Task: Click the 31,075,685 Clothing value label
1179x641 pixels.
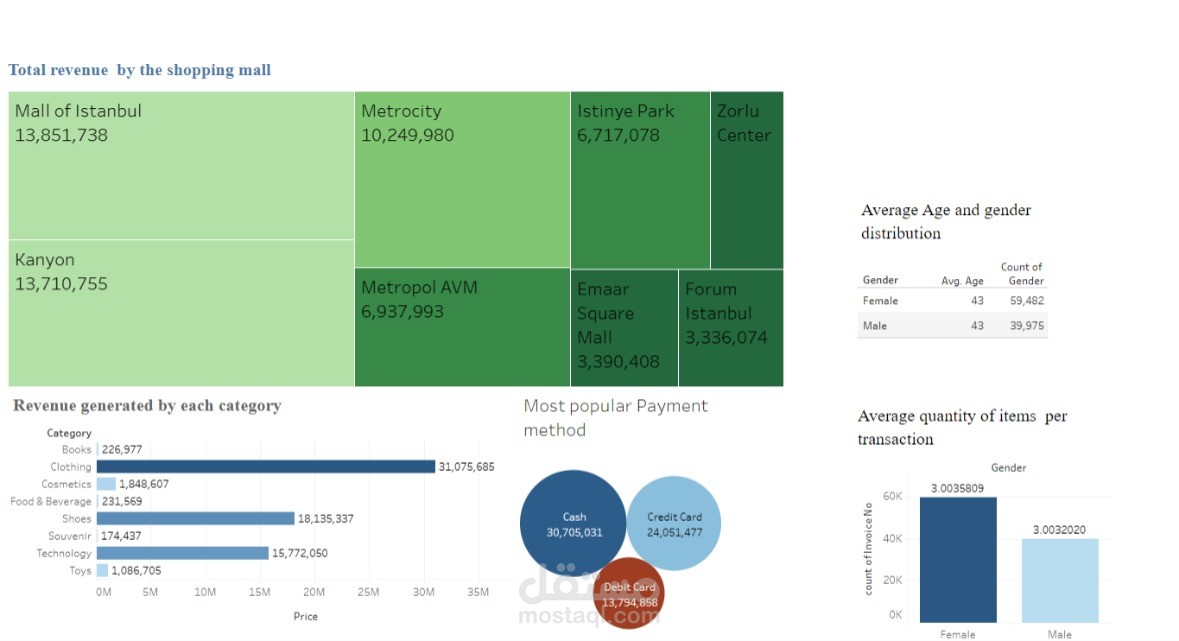Action: pos(466,466)
